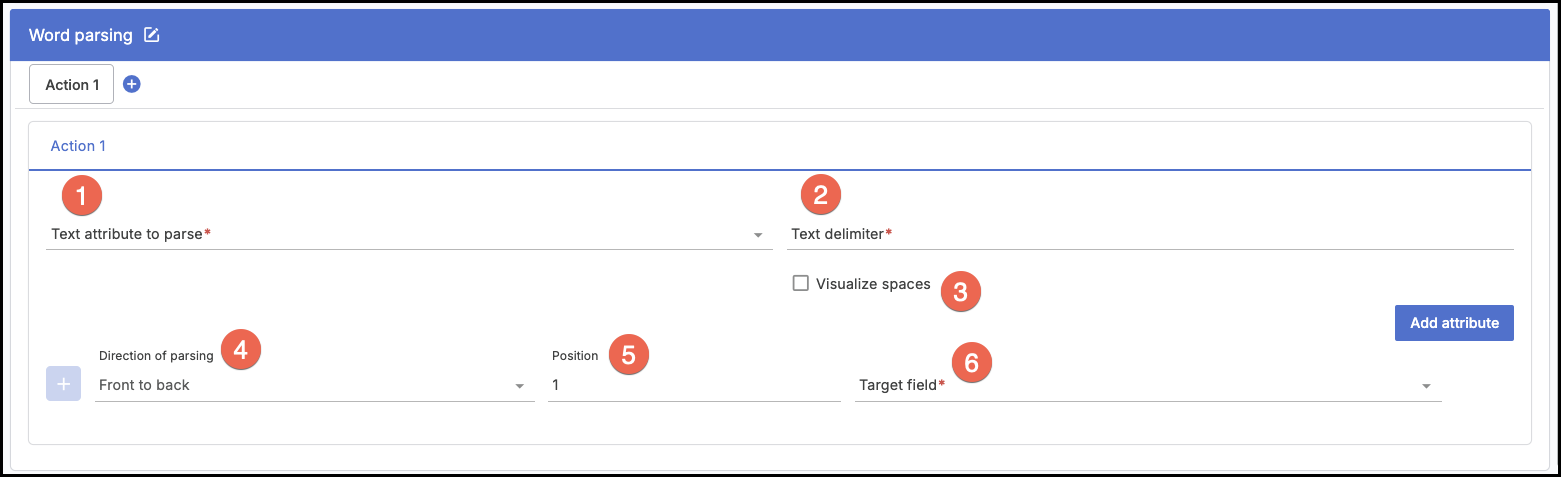Click the red numbered marker 2
This screenshot has height=477, width=1561.
point(821,195)
